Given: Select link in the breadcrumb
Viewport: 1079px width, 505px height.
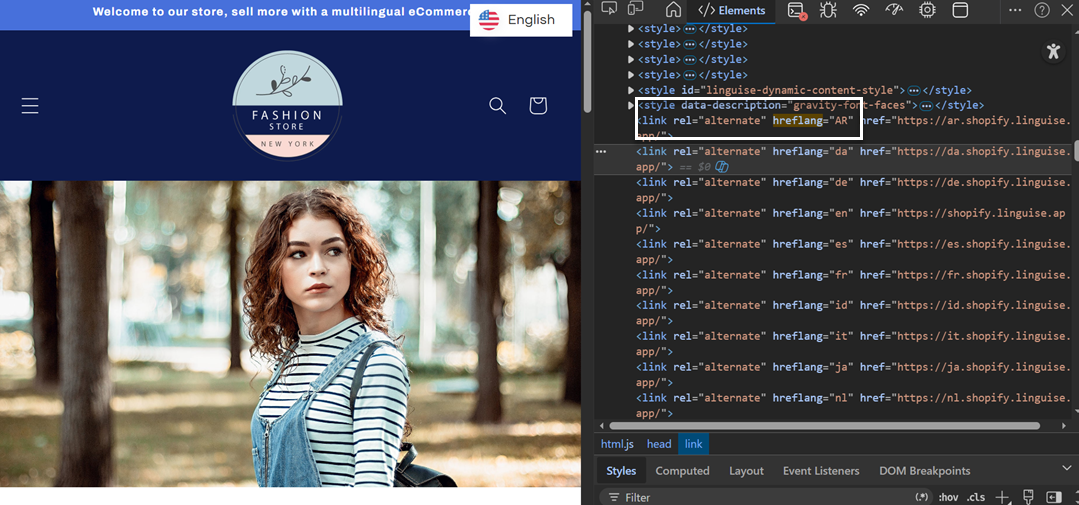Looking at the screenshot, I should pos(694,444).
